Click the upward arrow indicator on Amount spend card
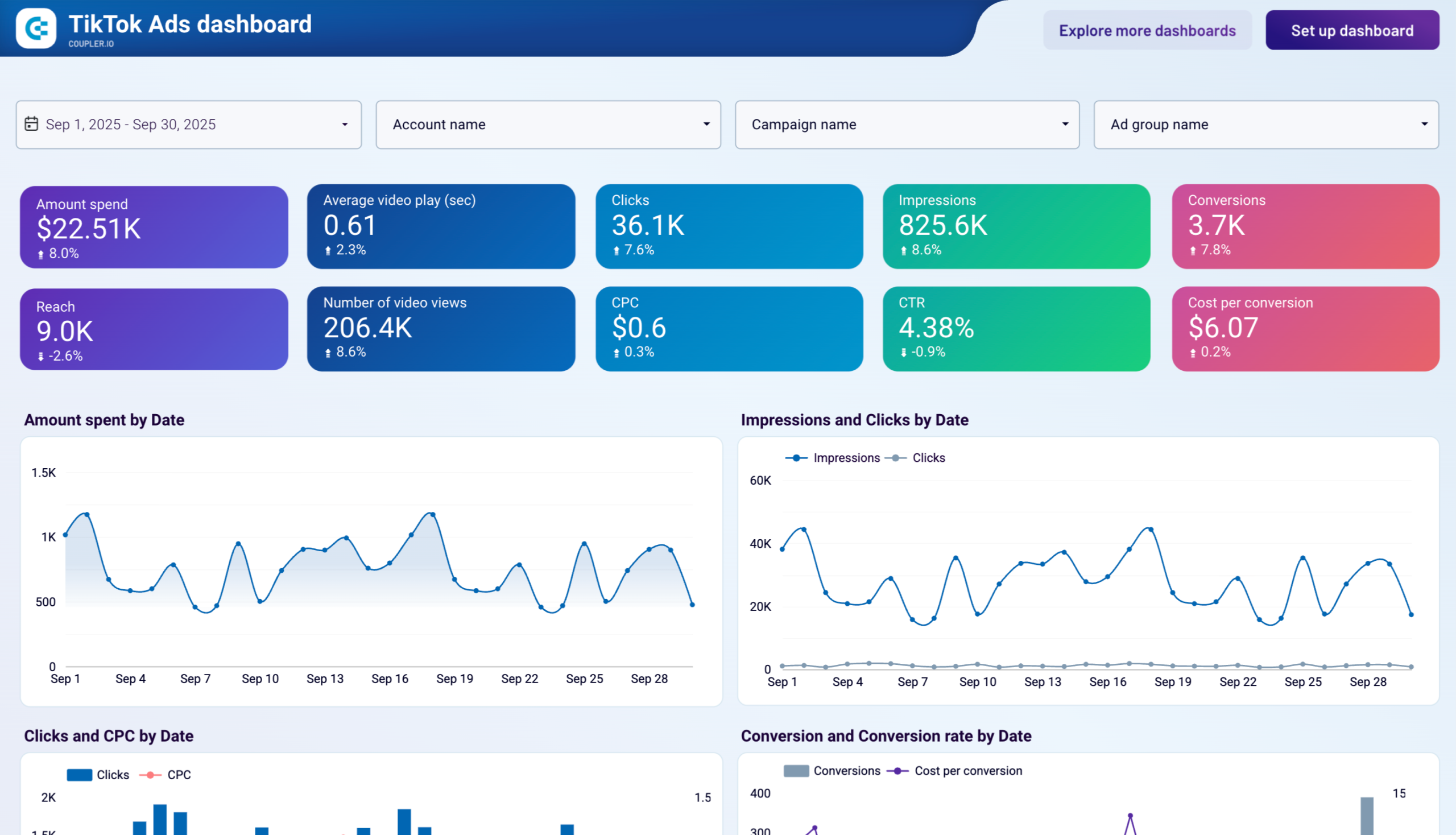 point(40,253)
